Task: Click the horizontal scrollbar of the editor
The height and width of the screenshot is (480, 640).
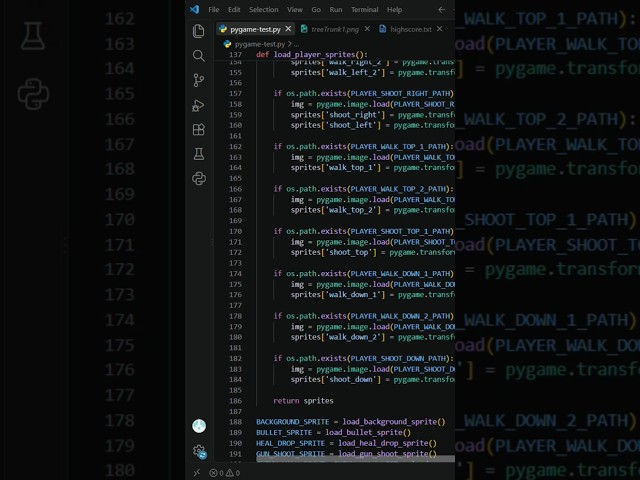Action: (x=355, y=459)
